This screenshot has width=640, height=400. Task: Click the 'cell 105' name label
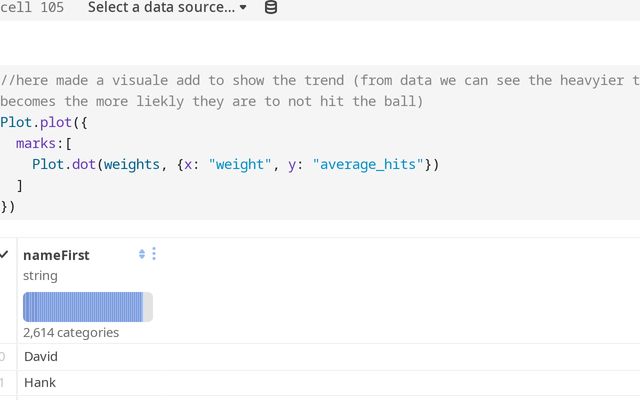32,8
